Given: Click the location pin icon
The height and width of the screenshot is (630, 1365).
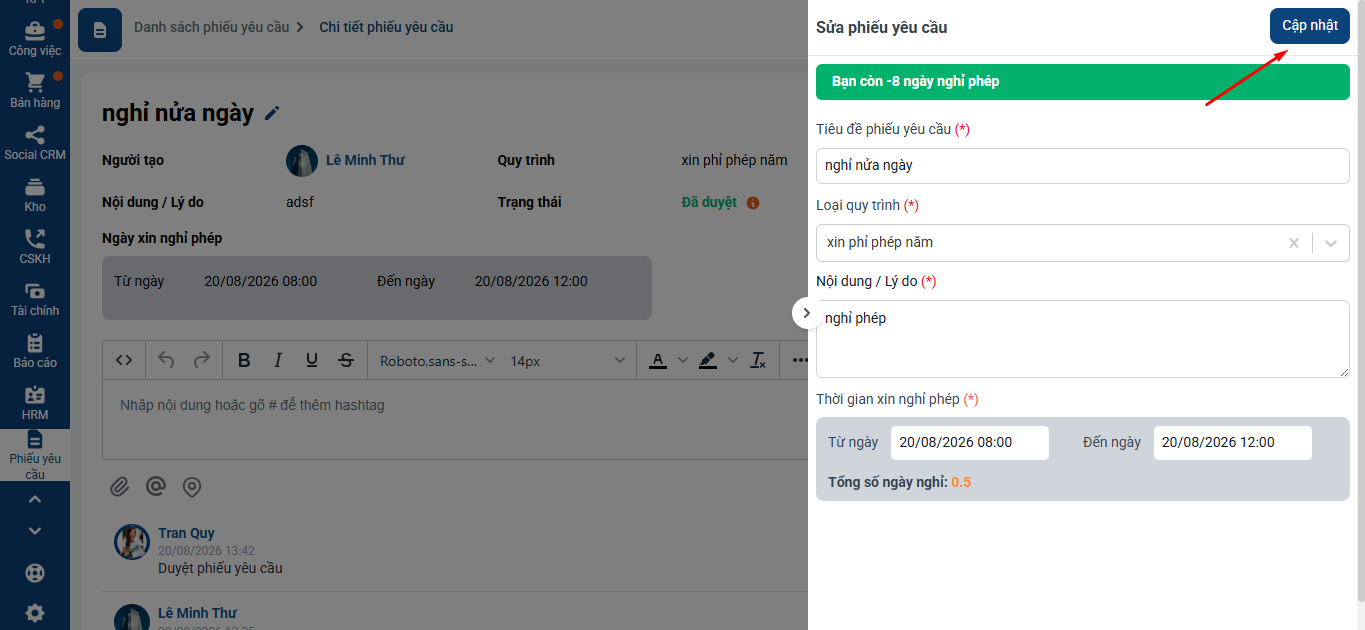Looking at the screenshot, I should tap(192, 487).
